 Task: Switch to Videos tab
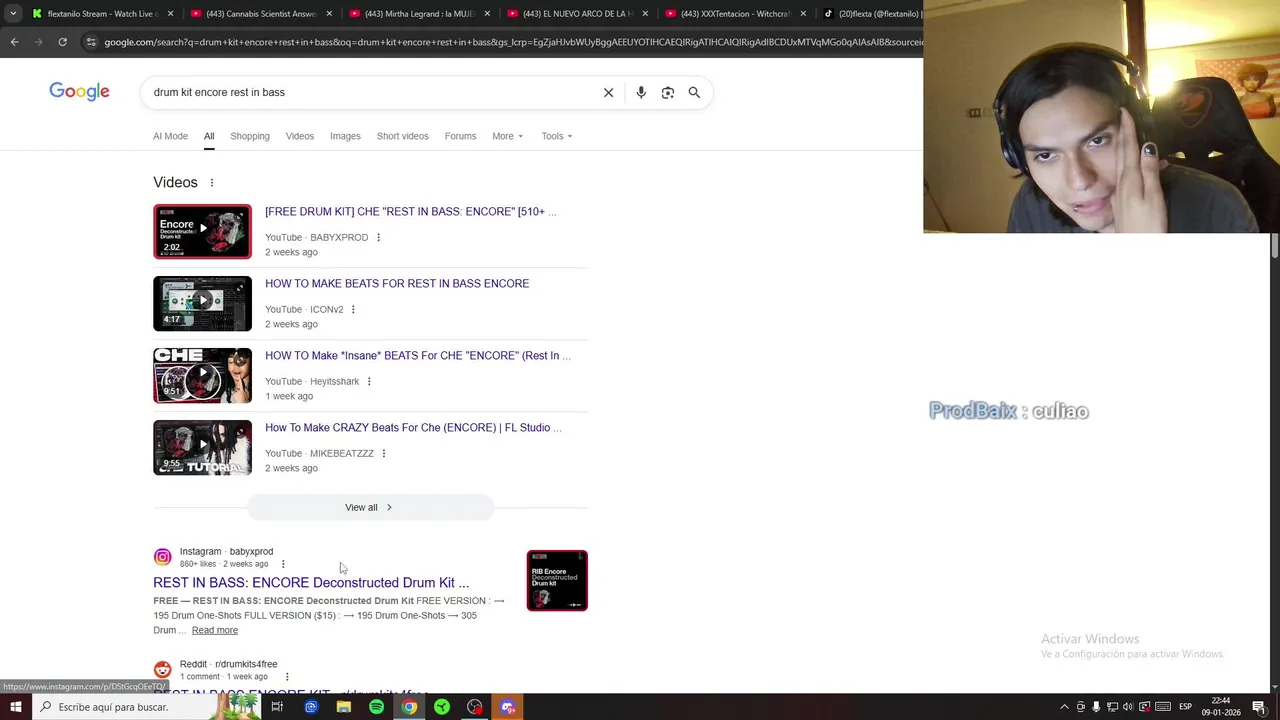pos(300,136)
